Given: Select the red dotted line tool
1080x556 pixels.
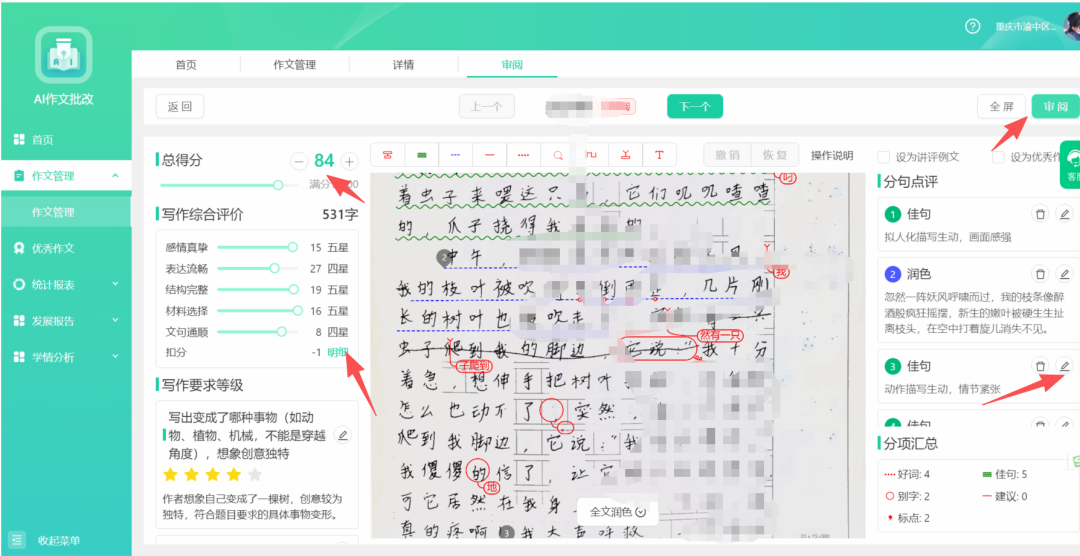Looking at the screenshot, I should 523,155.
